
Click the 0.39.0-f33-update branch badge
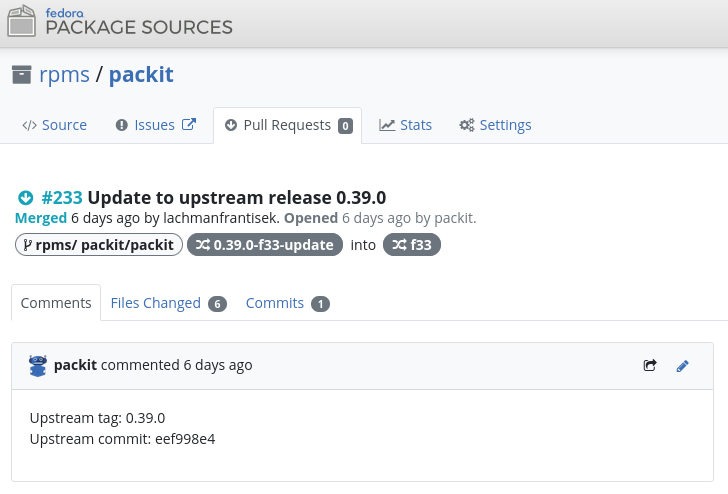[265, 245]
